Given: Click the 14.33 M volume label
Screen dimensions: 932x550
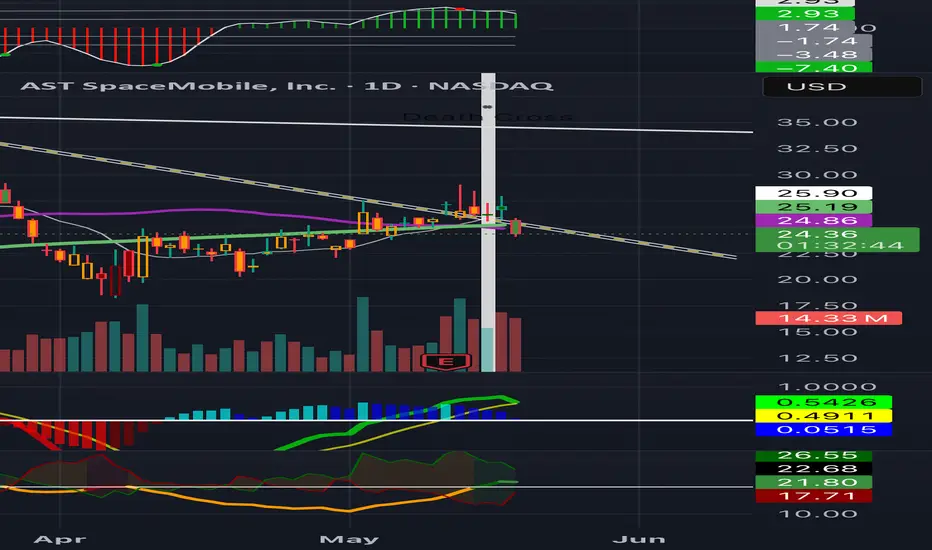Looking at the screenshot, I should click(829, 318).
